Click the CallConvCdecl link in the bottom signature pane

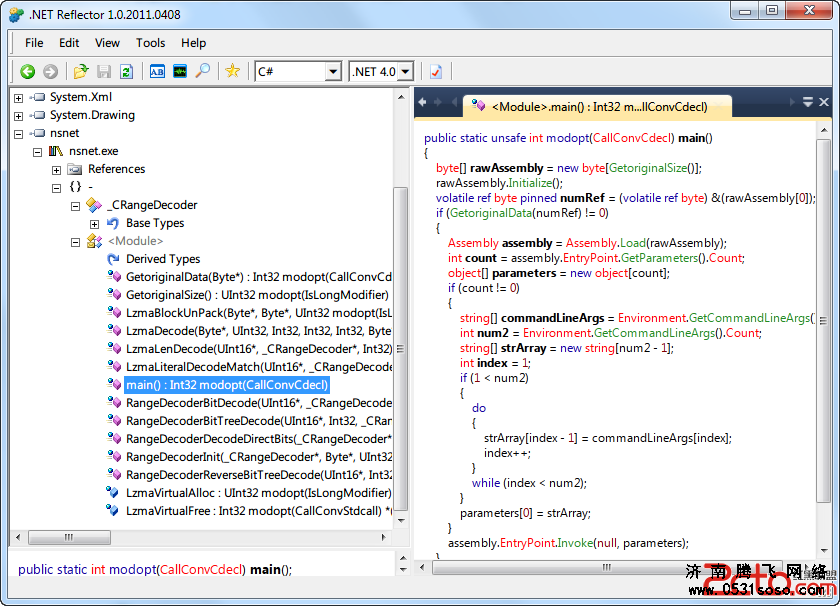pos(200,569)
